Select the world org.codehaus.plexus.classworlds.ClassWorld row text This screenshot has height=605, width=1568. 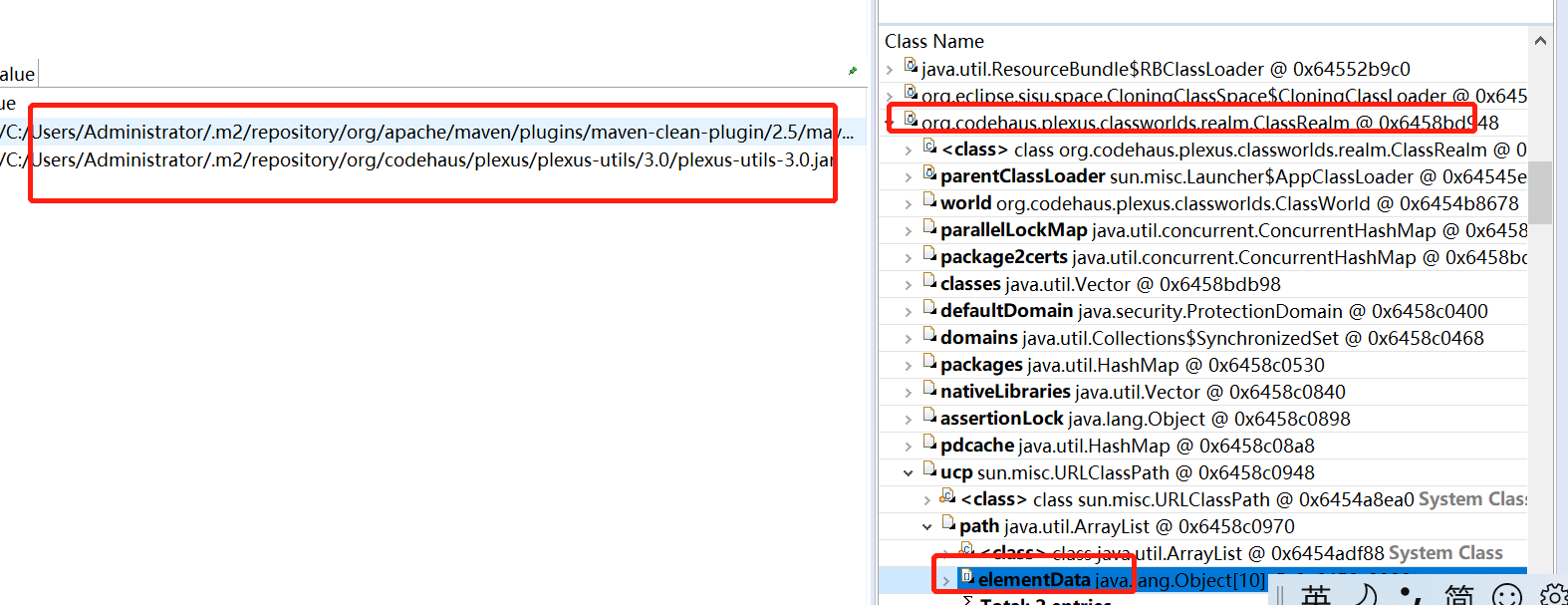coord(1229,203)
